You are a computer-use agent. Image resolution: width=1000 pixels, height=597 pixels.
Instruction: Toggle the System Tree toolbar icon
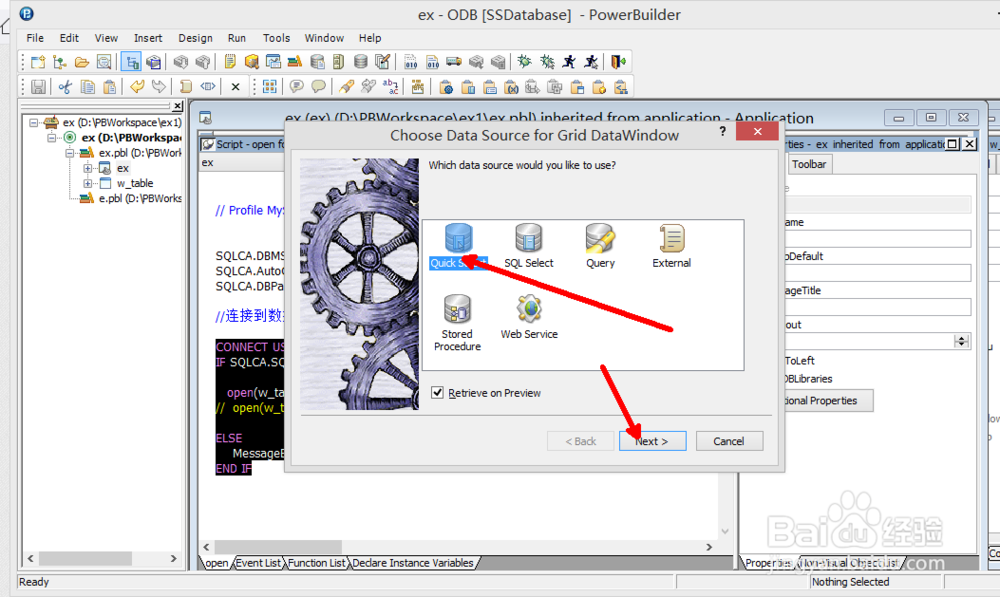(131, 62)
